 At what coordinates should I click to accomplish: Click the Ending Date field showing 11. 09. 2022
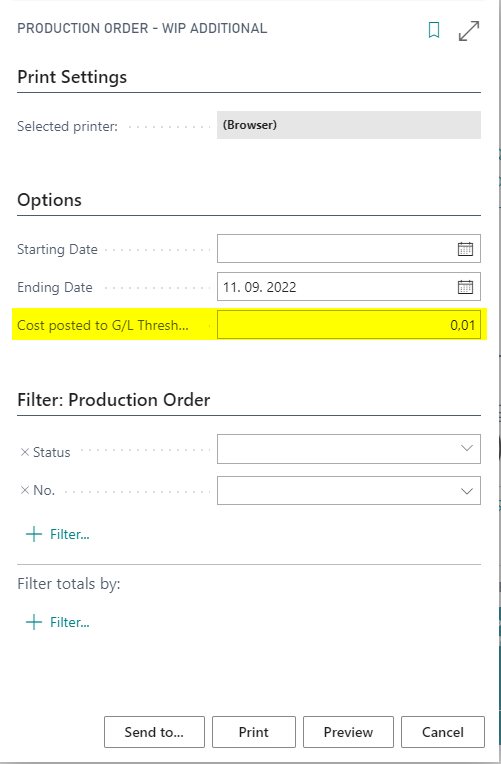click(348, 287)
